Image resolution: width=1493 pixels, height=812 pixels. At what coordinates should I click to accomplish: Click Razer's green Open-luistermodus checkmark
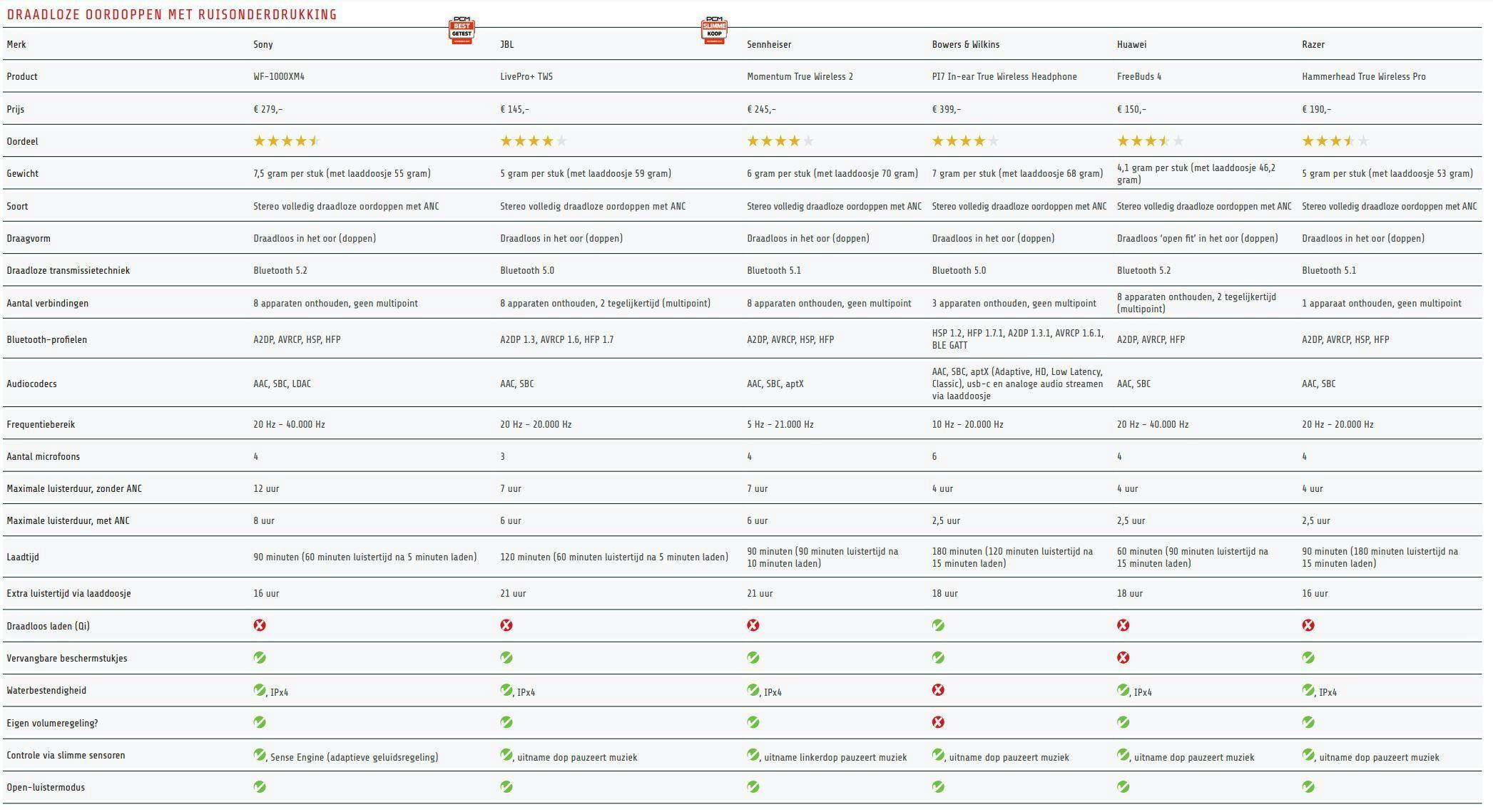click(x=1308, y=786)
